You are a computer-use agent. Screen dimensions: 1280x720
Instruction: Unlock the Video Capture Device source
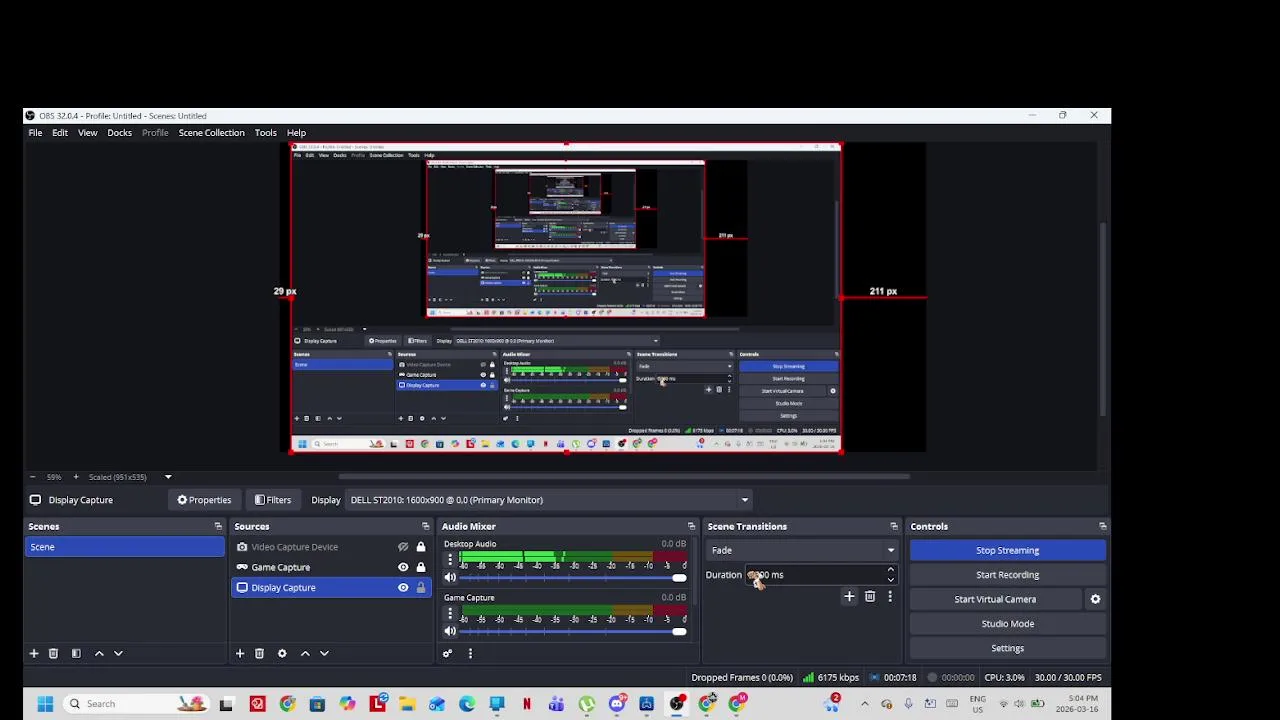tap(421, 547)
